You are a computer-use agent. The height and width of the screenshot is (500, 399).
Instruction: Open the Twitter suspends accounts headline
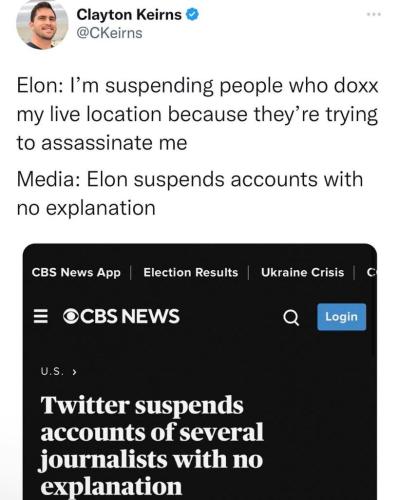pos(152,446)
